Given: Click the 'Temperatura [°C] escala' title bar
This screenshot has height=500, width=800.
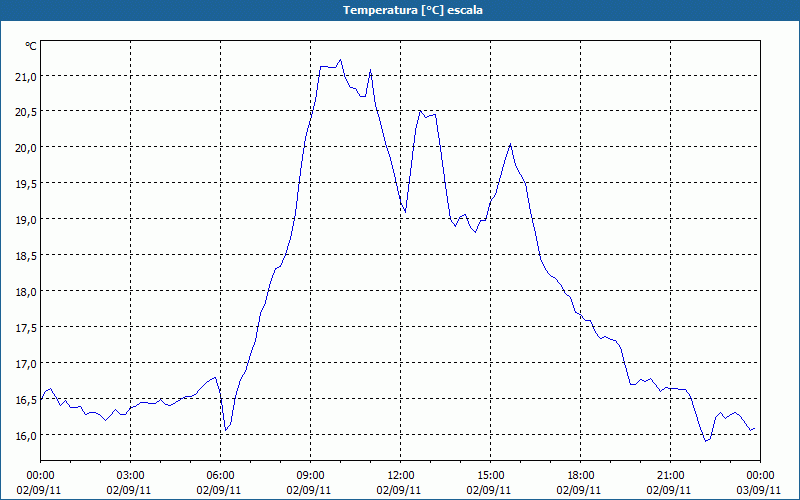Looking at the screenshot, I should tap(400, 10).
